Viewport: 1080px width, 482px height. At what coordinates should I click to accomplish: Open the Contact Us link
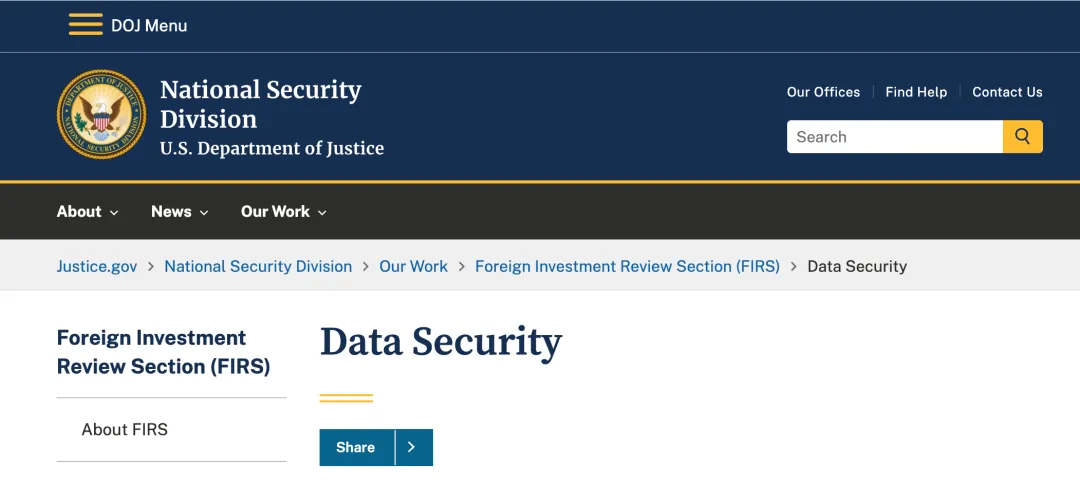click(x=1007, y=92)
